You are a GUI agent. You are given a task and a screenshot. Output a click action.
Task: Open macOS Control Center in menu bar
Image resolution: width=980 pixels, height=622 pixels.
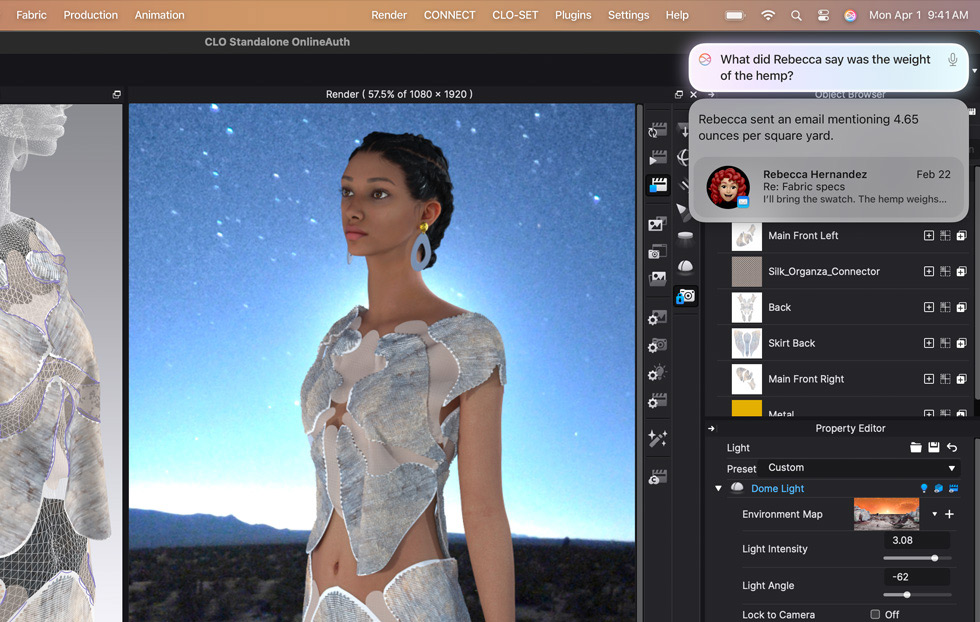[823, 15]
